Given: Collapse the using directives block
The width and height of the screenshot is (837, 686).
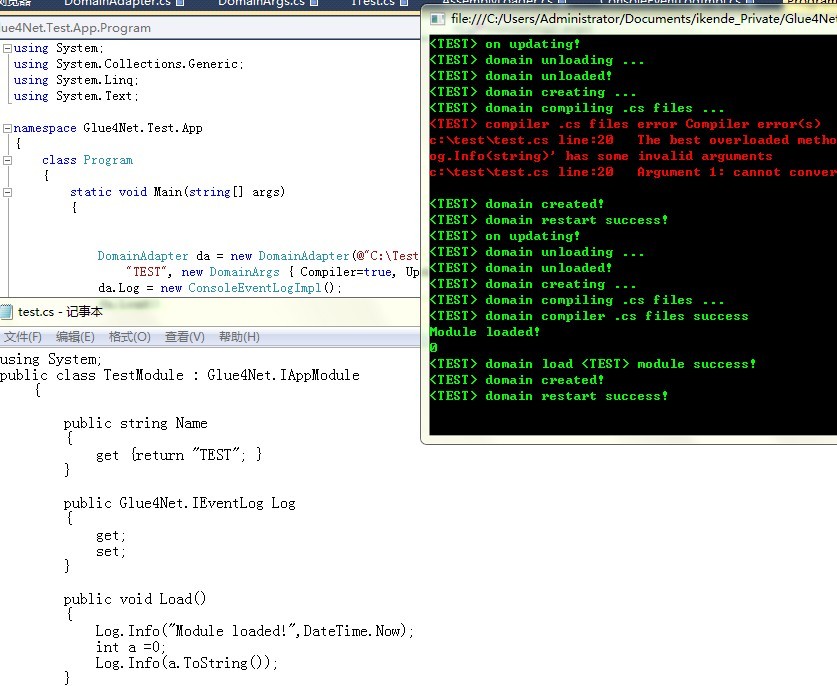Looking at the screenshot, I should click(x=7, y=49).
